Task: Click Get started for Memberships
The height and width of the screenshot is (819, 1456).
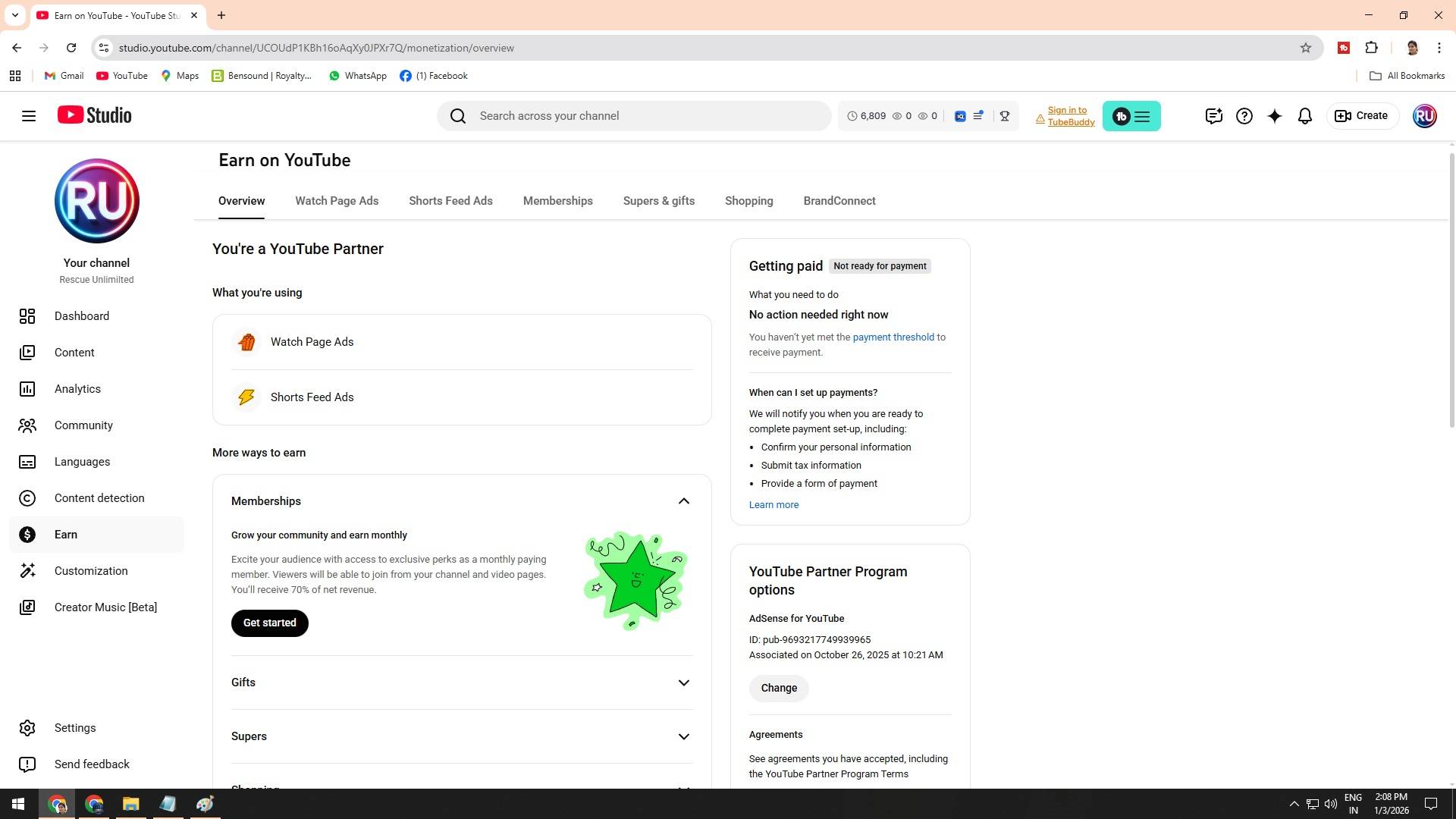Action: click(x=269, y=623)
